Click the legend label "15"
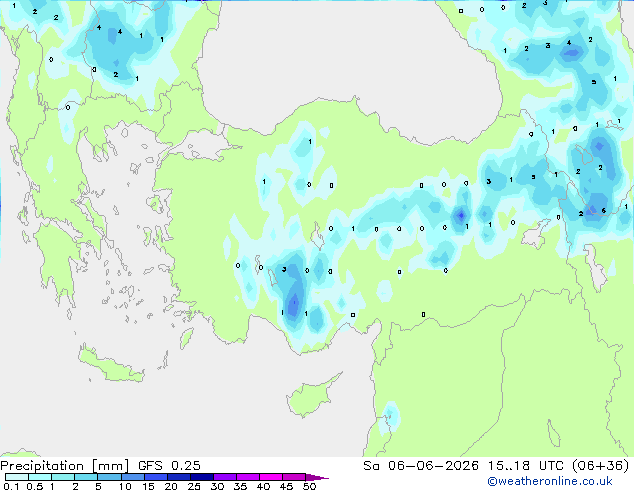This screenshot has width=634, height=490. tap(148, 486)
